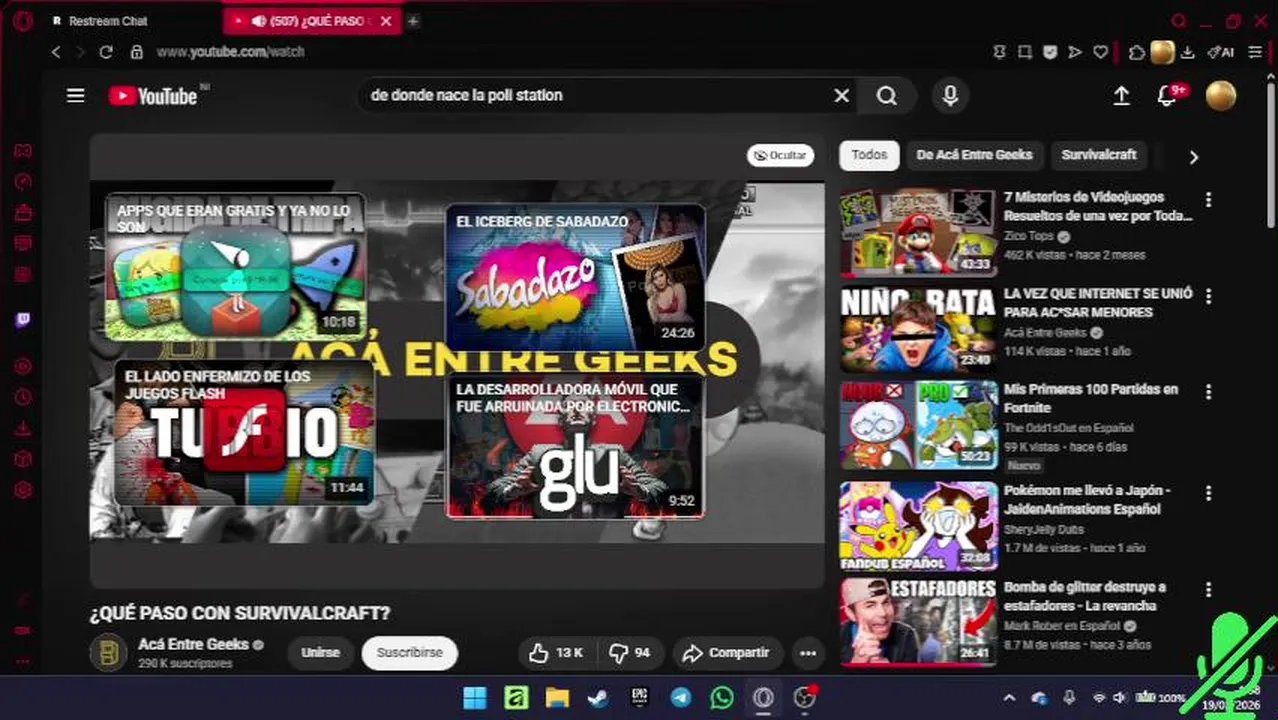Add page to bookmarks heart icon

click(x=1101, y=52)
